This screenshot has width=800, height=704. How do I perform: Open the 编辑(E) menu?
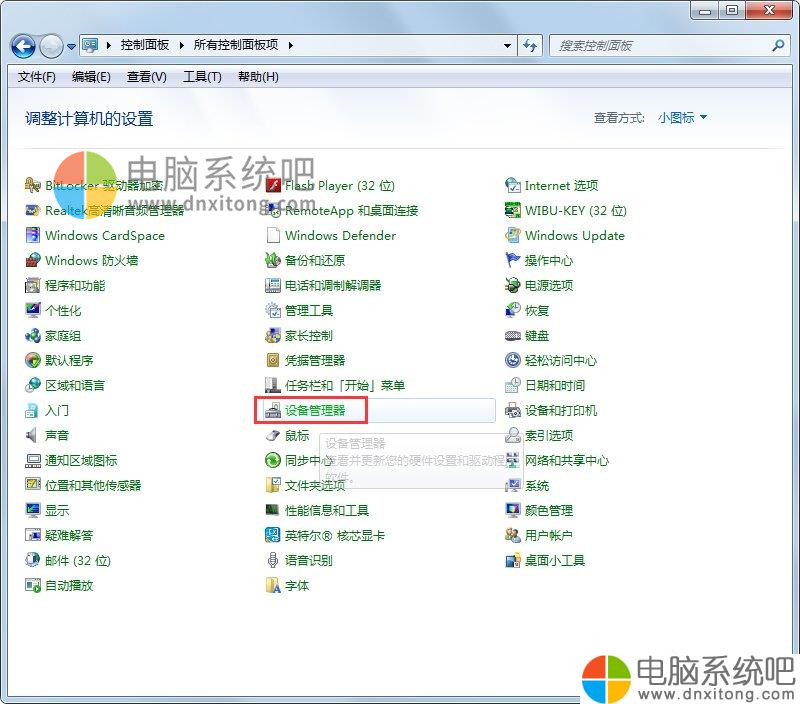[x=91, y=77]
